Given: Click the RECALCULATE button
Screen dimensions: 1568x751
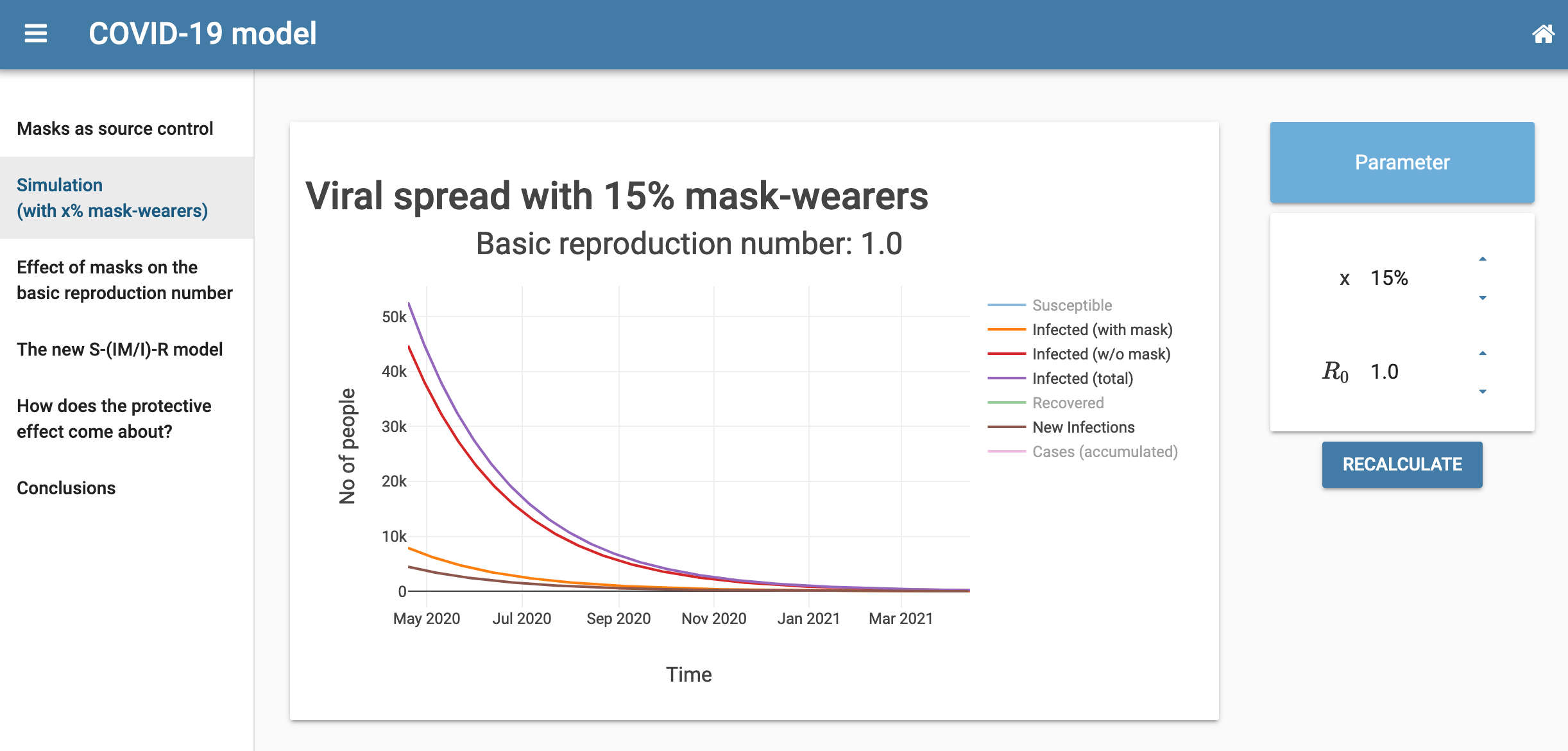Looking at the screenshot, I should point(1400,463).
